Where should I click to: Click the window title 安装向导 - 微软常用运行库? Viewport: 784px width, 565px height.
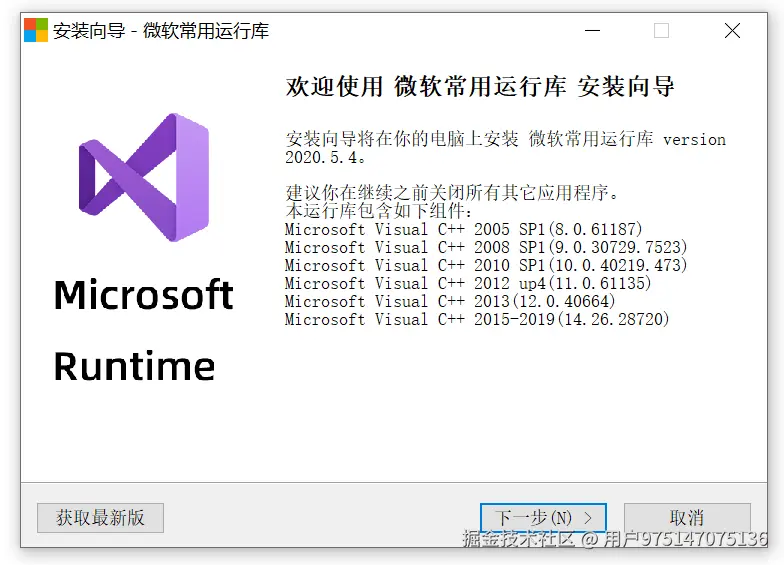pyautogui.click(x=161, y=31)
